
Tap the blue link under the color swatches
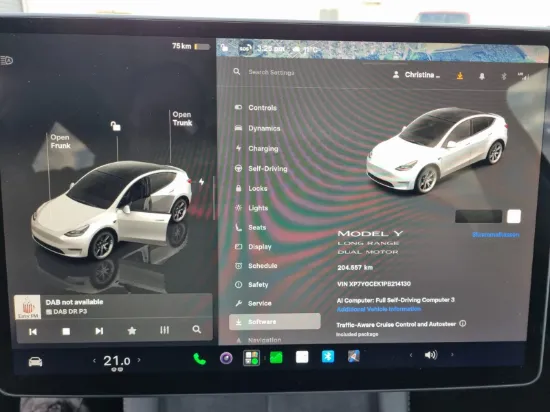[496, 235]
